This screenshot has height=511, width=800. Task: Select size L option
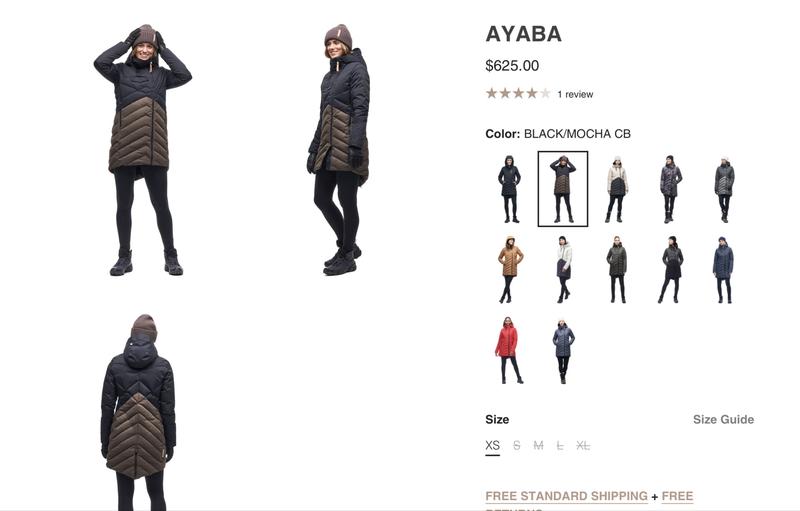click(x=560, y=446)
